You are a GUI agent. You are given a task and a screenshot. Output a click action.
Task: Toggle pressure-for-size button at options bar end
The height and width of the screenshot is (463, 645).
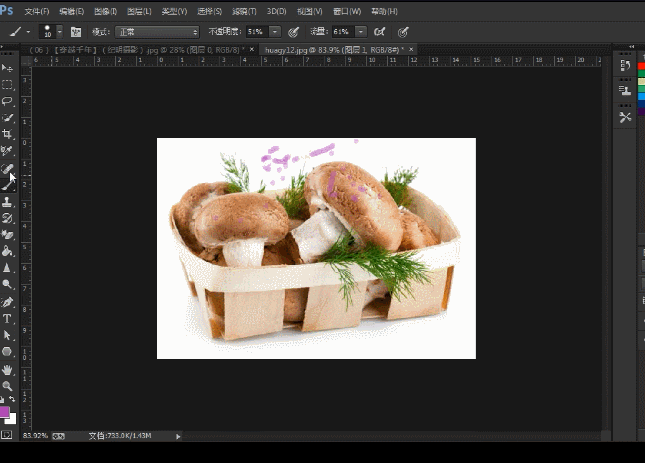pos(403,32)
